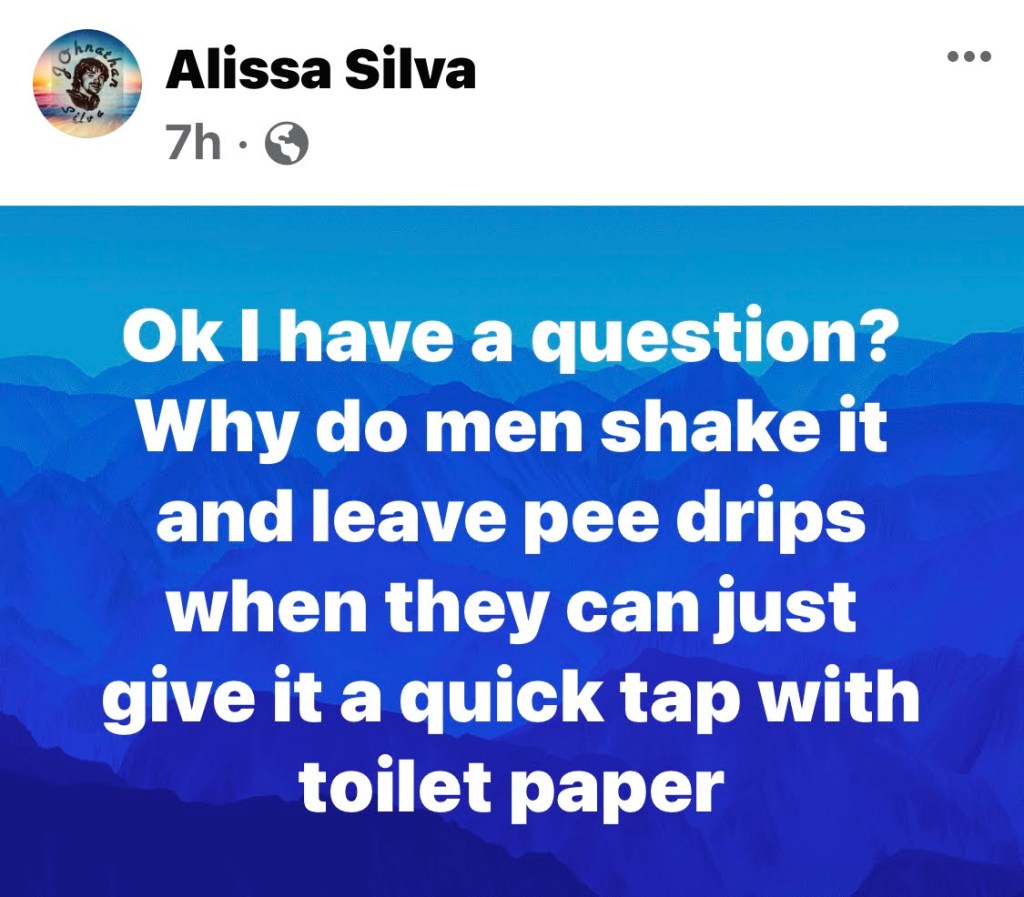Open the circular Johnathan Silva profile picture
The height and width of the screenshot is (897, 1024).
(x=87, y=84)
